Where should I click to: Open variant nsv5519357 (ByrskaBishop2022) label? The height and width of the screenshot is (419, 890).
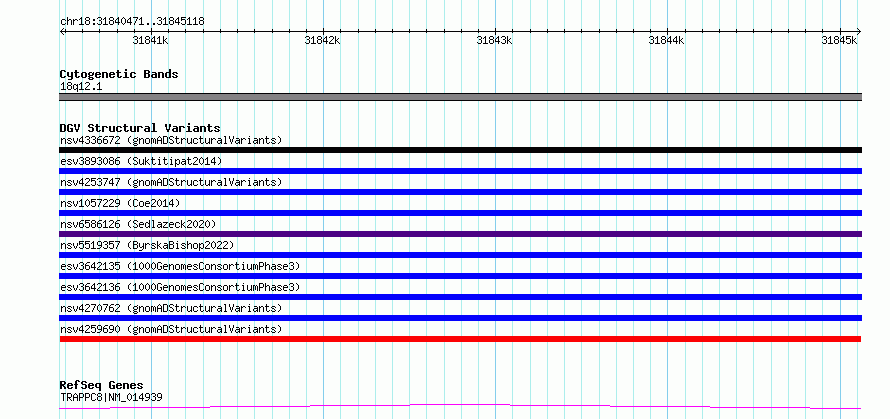click(x=147, y=245)
